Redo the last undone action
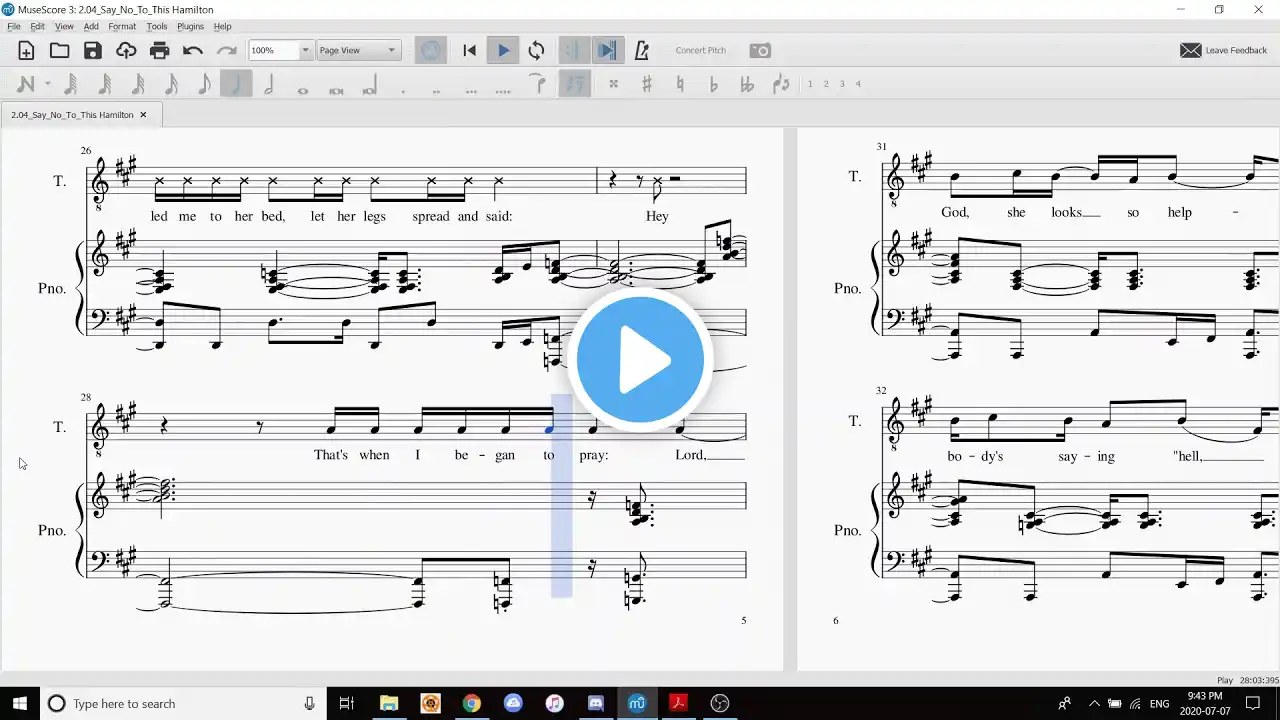This screenshot has width=1280, height=720. tap(227, 50)
